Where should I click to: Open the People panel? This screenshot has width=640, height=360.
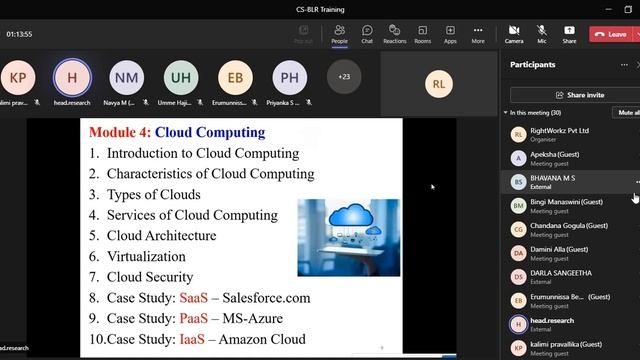click(339, 34)
